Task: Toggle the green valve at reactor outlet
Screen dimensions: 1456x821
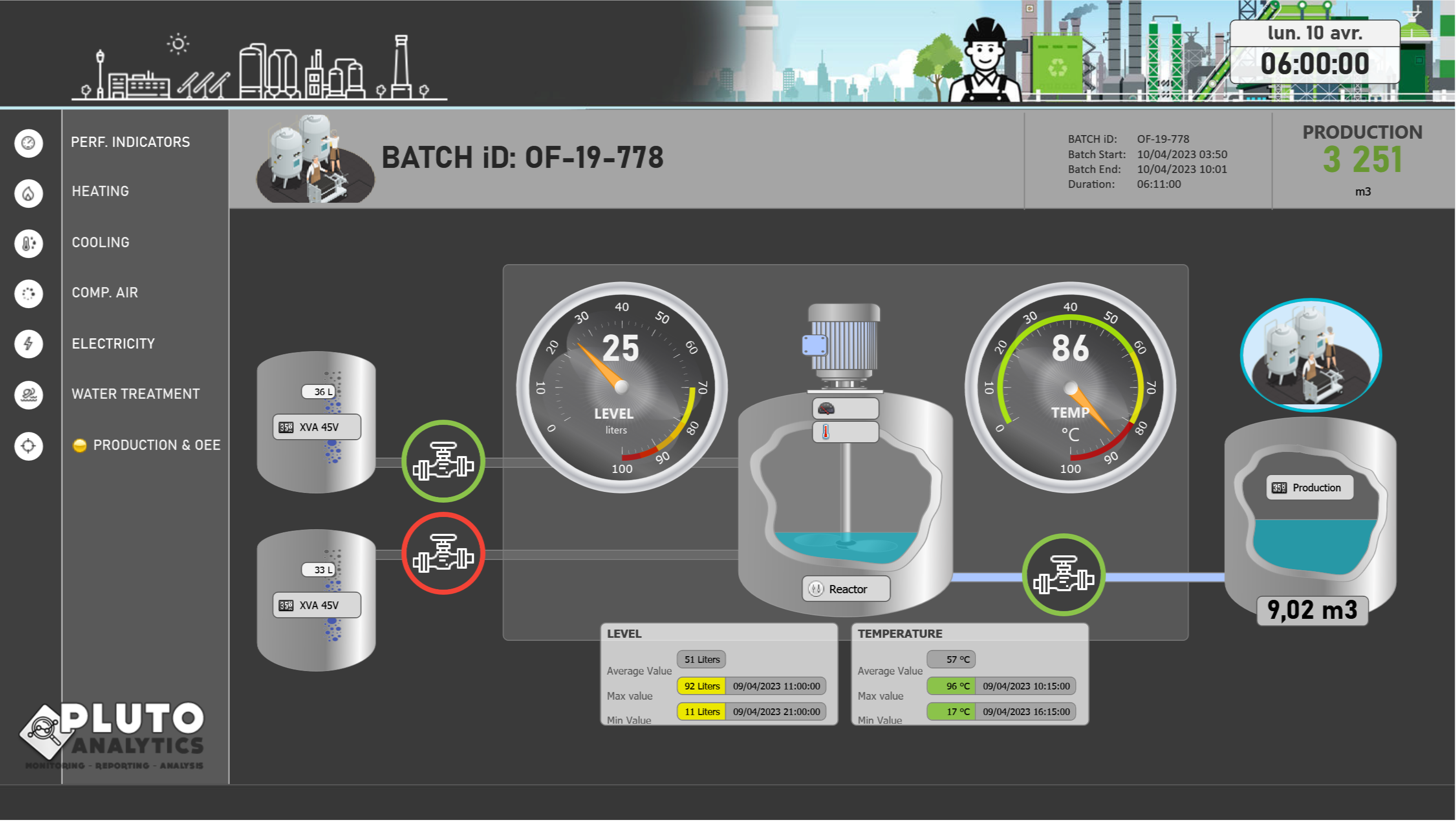Action: coord(1063,575)
